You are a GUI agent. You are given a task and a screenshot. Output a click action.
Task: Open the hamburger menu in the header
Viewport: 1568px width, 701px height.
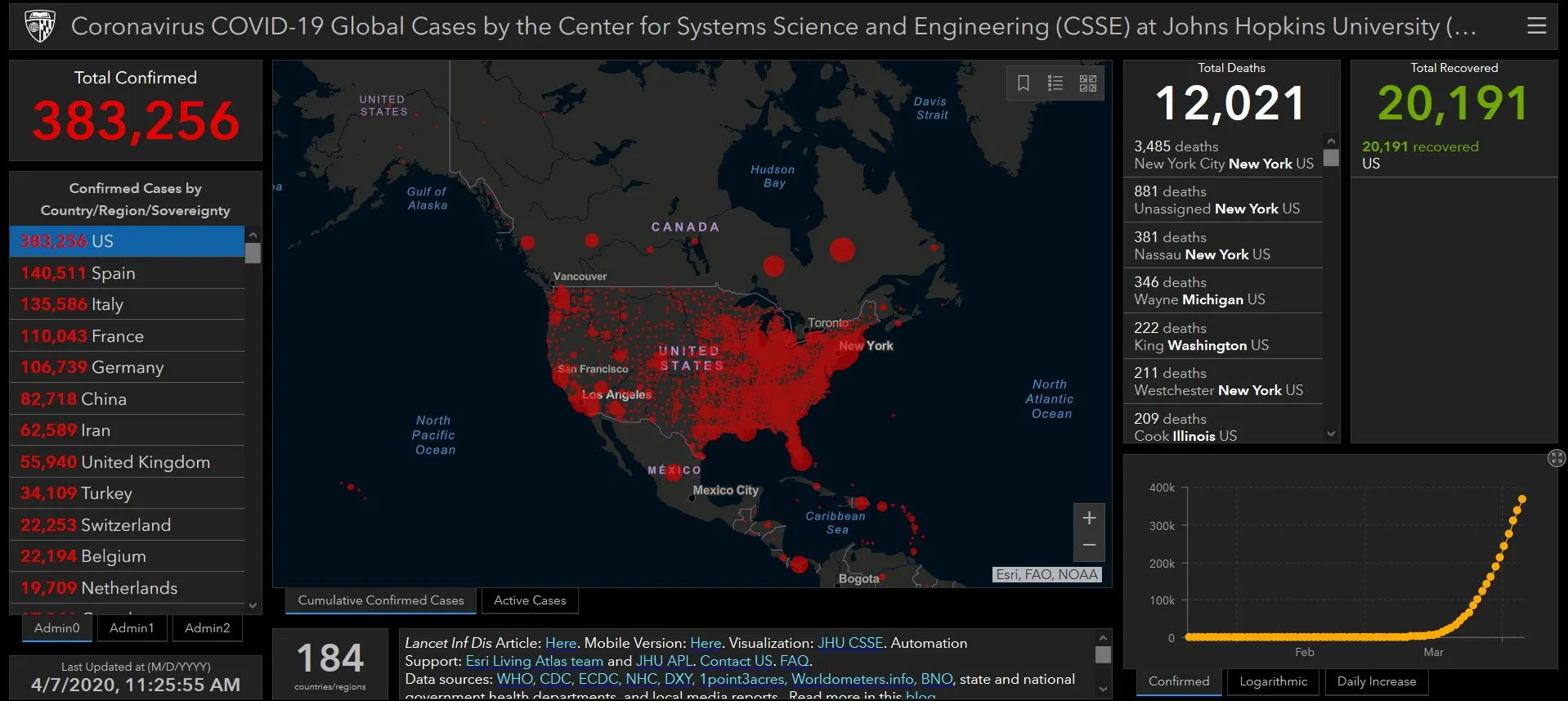point(1536,26)
